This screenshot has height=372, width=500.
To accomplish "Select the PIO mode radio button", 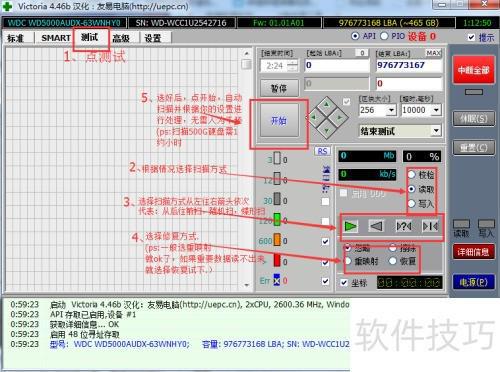I will pyautogui.click(x=384, y=36).
